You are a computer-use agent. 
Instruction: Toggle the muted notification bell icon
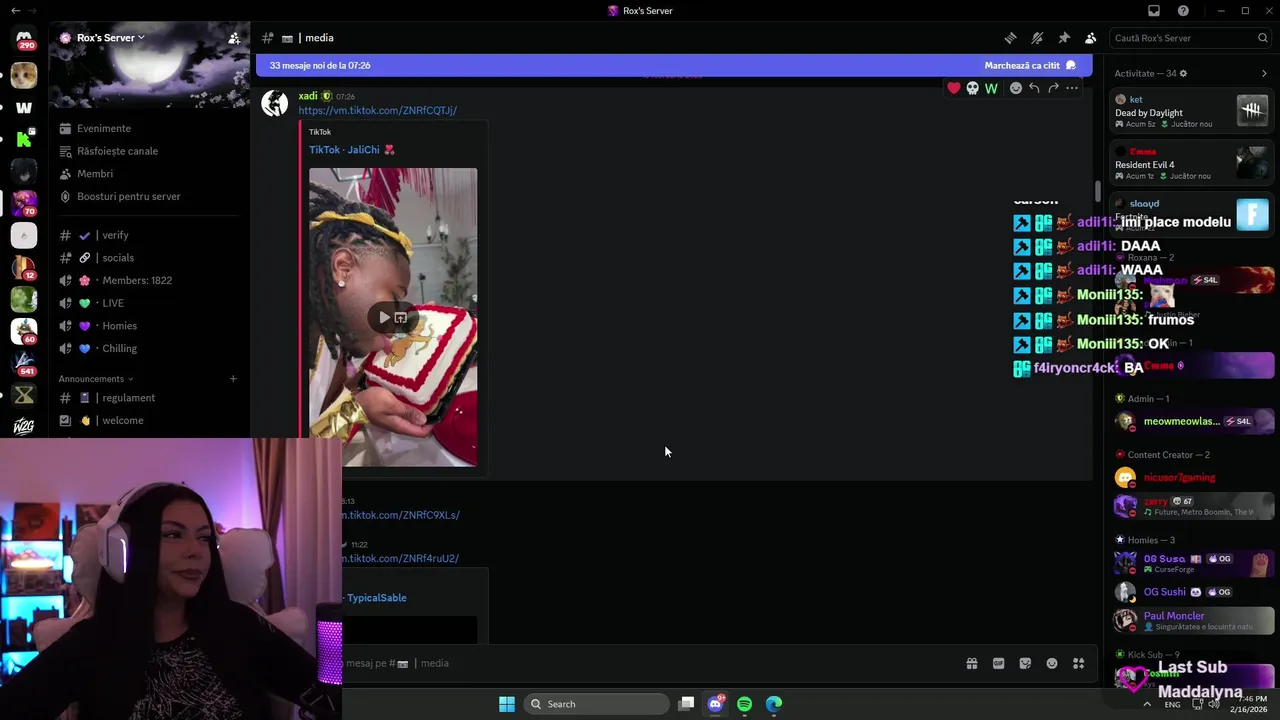[1037, 38]
